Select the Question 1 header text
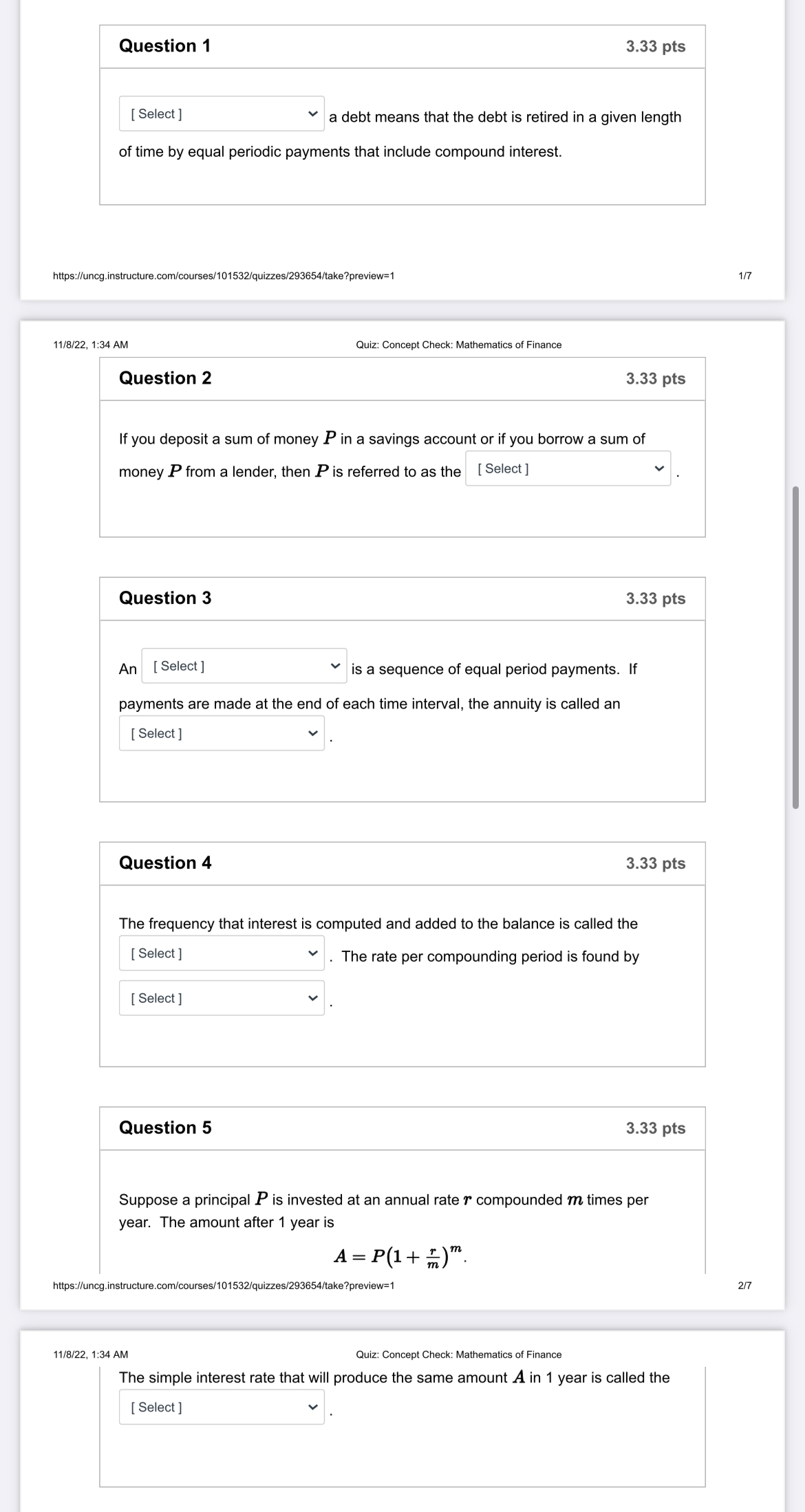The image size is (805, 1512). tap(164, 46)
